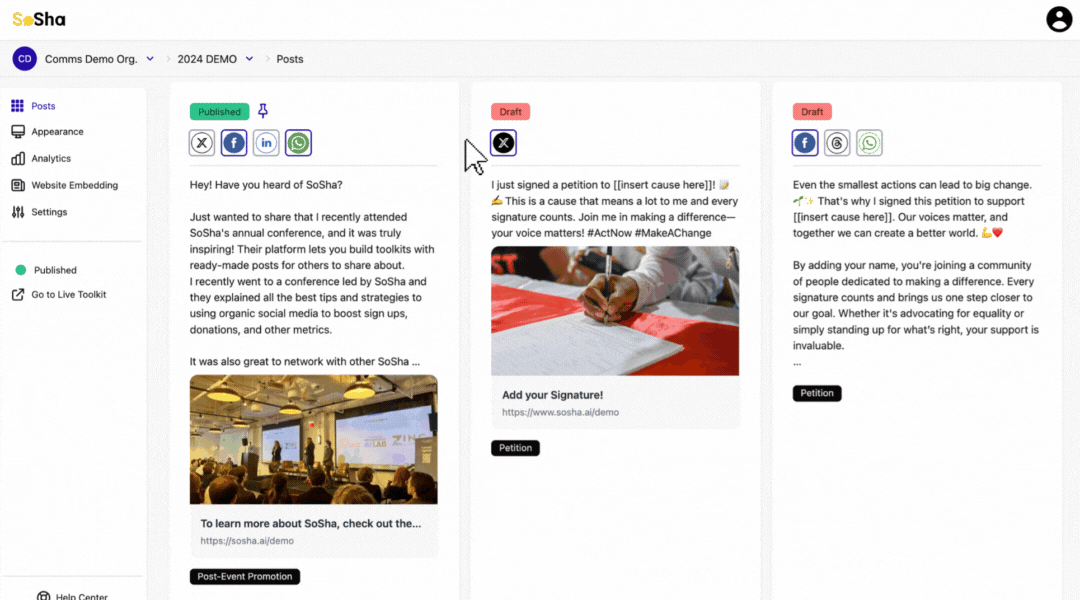Select LinkedIn icon on the published post
1080x600 pixels.
266,143
